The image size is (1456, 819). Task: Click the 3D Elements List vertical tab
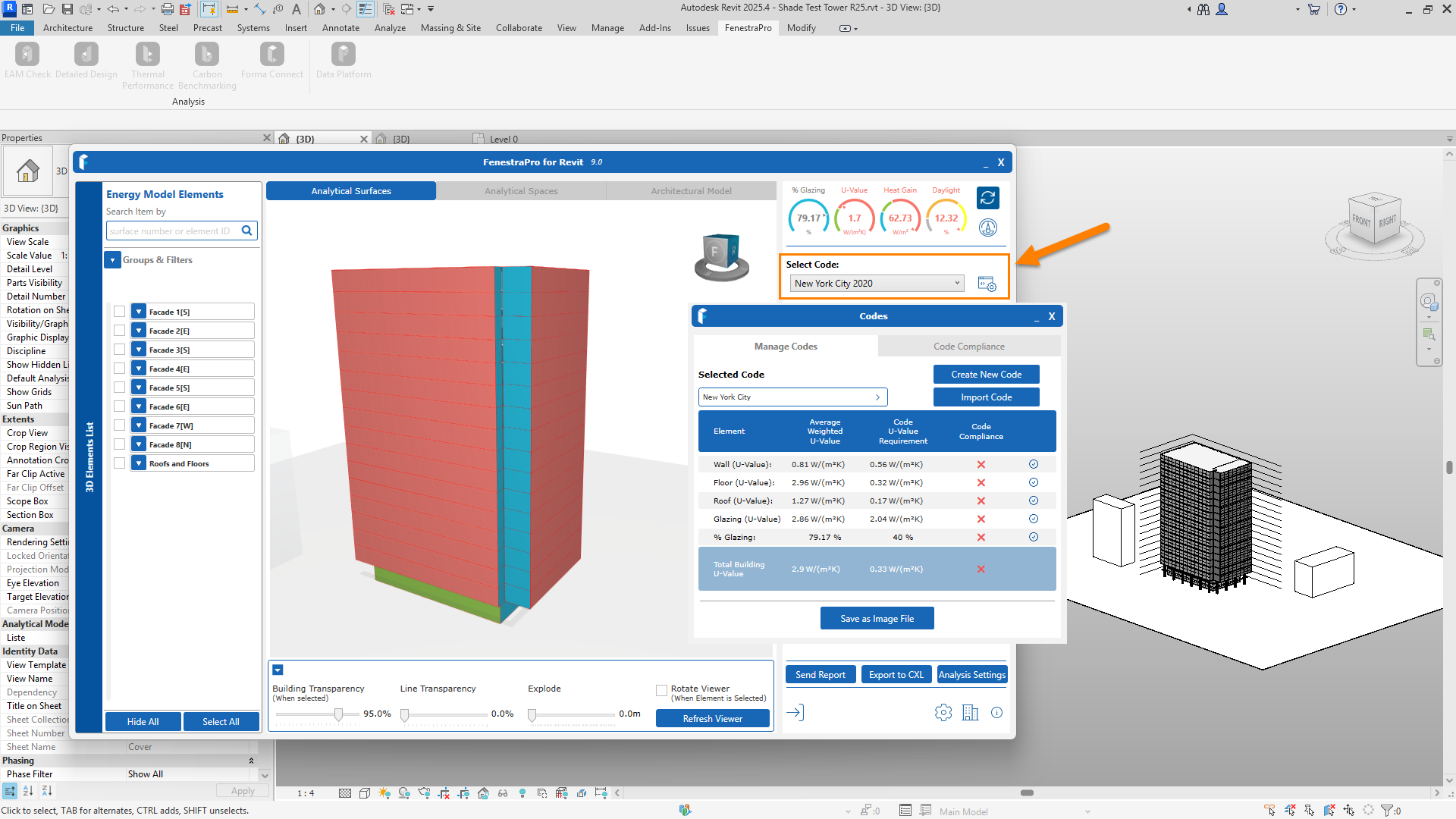pos(89,457)
